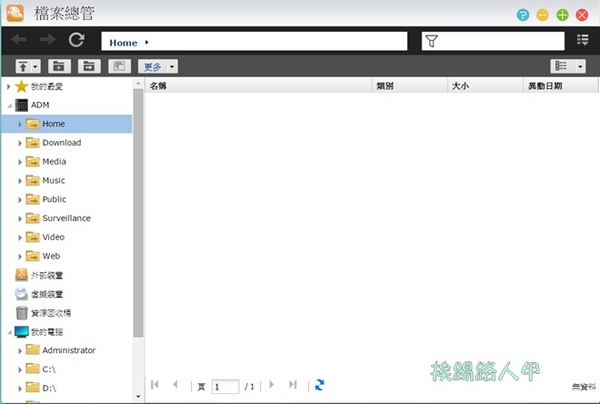Screen dimensions: 600x404
Task: Open the help question mark button
Action: click(x=522, y=15)
